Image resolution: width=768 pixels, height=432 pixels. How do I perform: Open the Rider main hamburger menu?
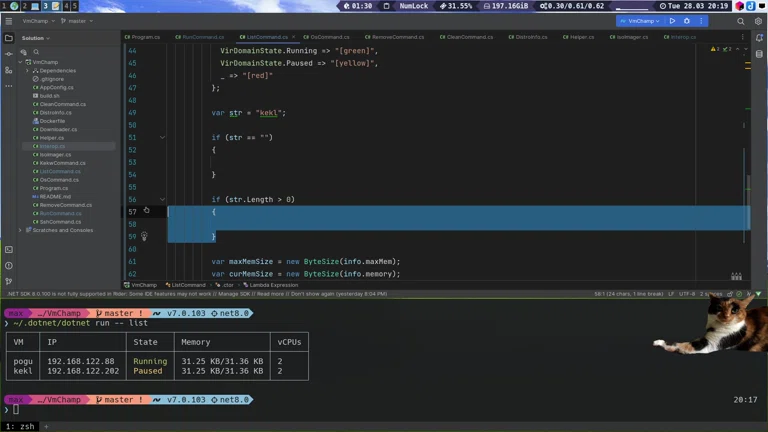[x=9, y=21]
